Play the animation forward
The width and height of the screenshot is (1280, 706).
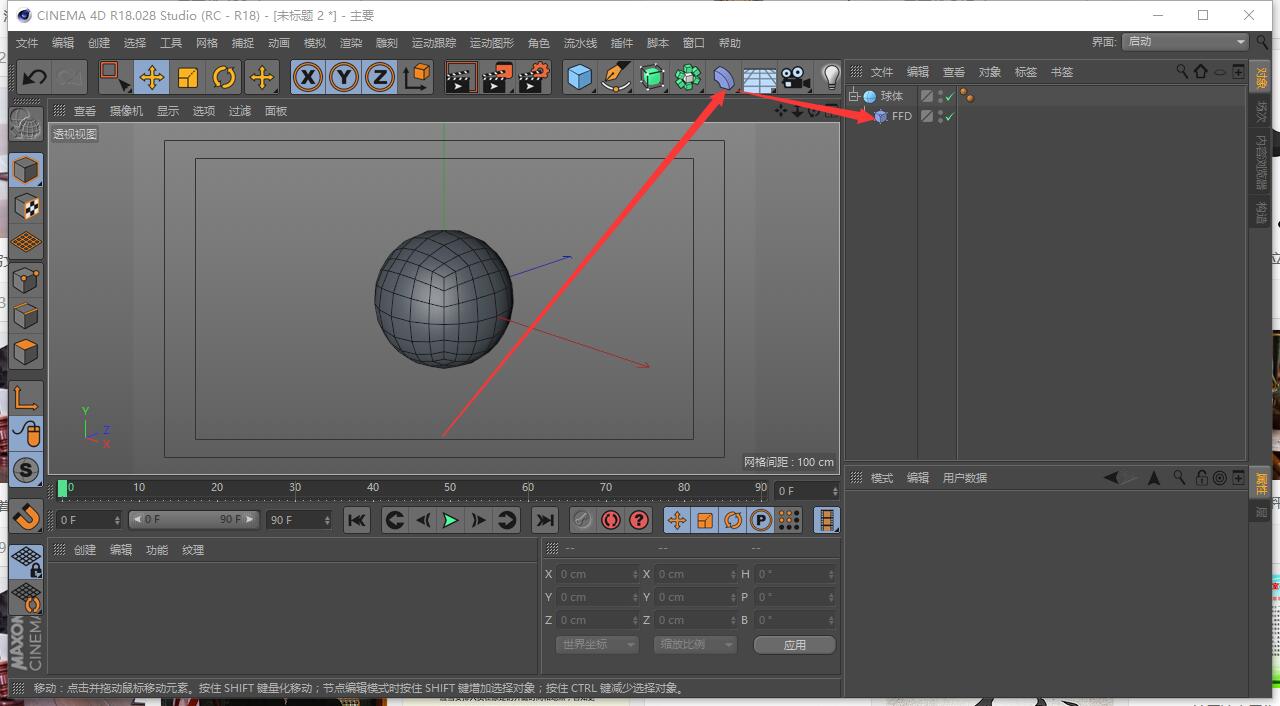[x=451, y=520]
